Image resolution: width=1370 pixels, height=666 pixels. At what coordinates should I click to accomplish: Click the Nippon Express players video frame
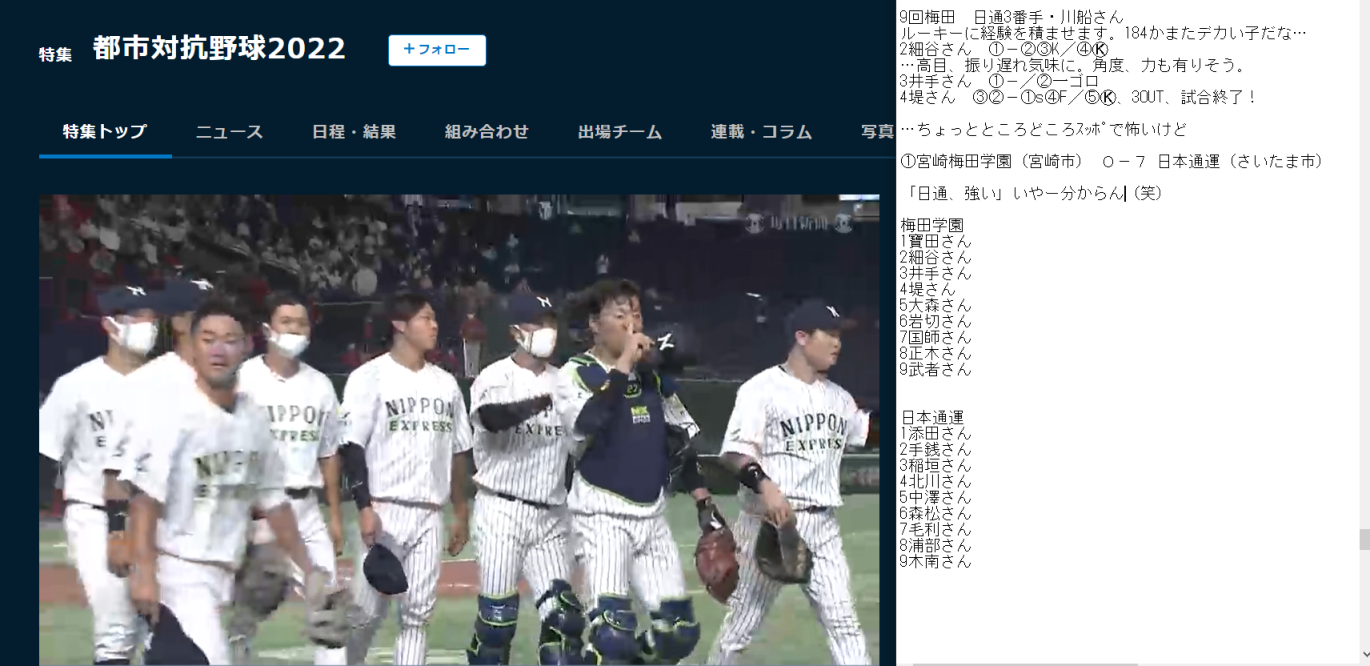459,430
